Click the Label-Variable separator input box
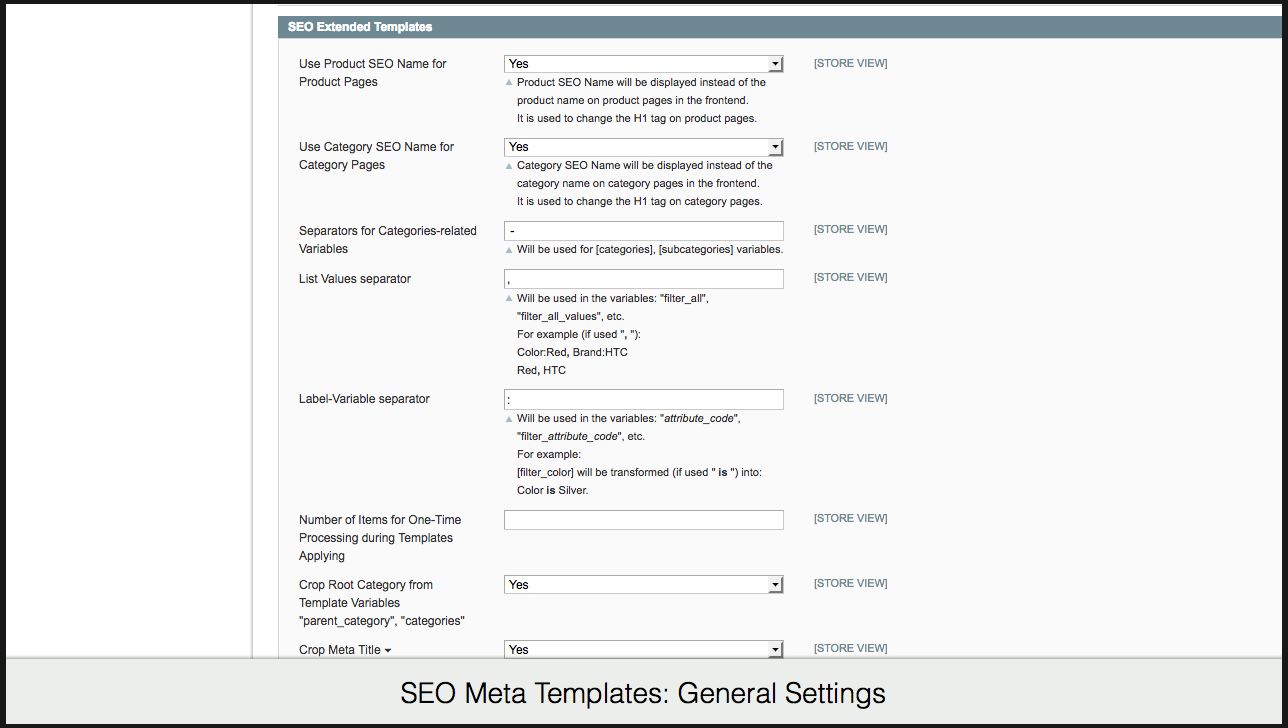This screenshot has width=1288, height=728. coord(643,399)
